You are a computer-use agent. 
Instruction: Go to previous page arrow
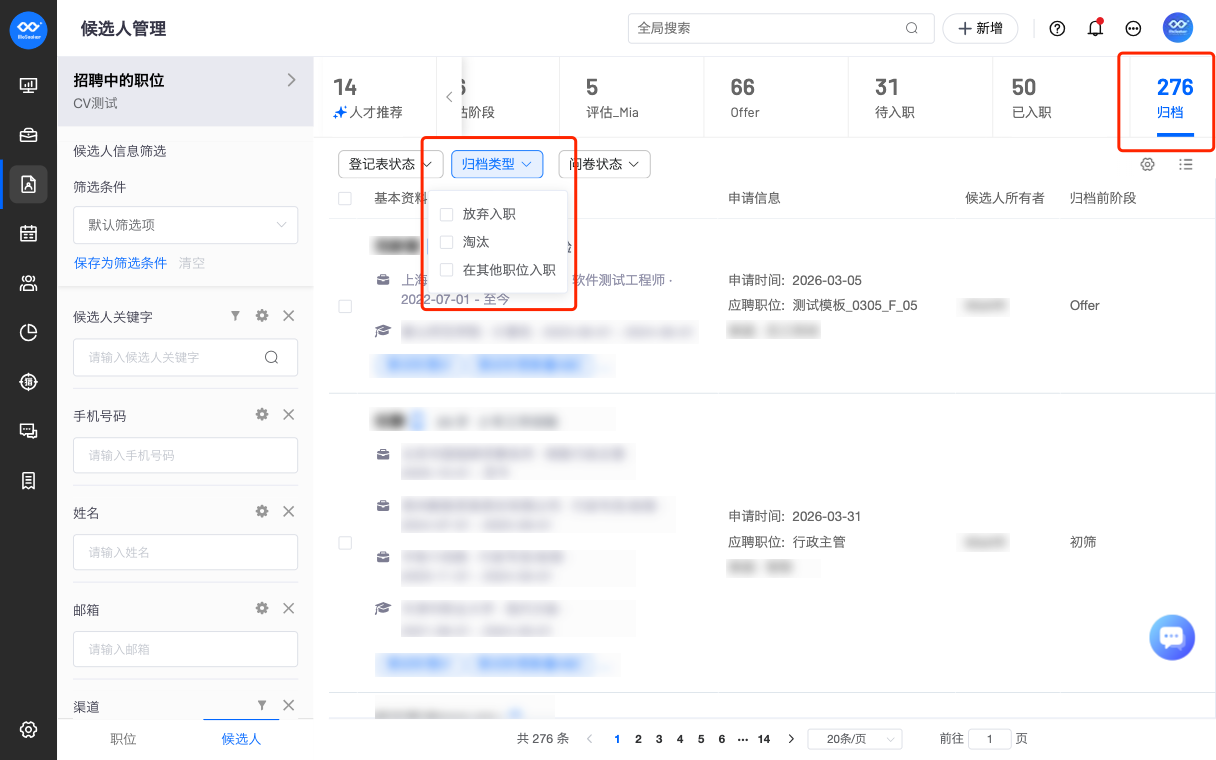[589, 739]
